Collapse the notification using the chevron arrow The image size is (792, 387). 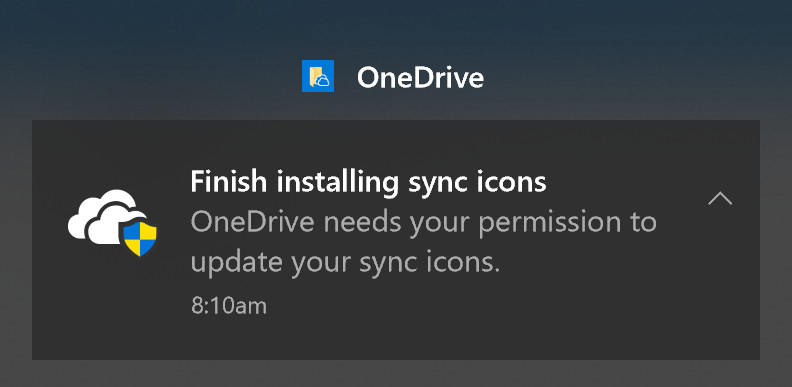point(720,199)
